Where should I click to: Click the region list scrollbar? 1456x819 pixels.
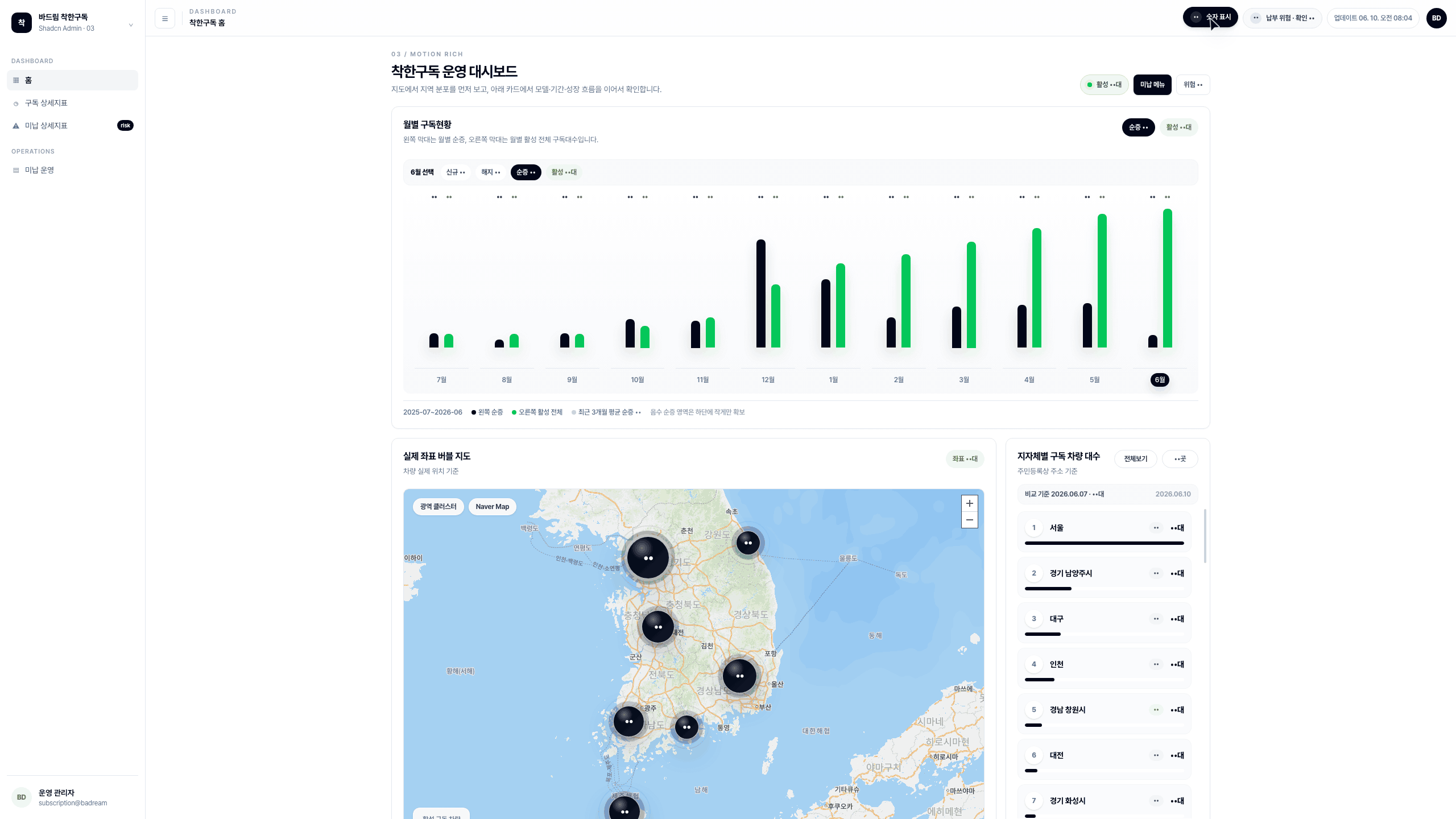pyautogui.click(x=1205, y=536)
